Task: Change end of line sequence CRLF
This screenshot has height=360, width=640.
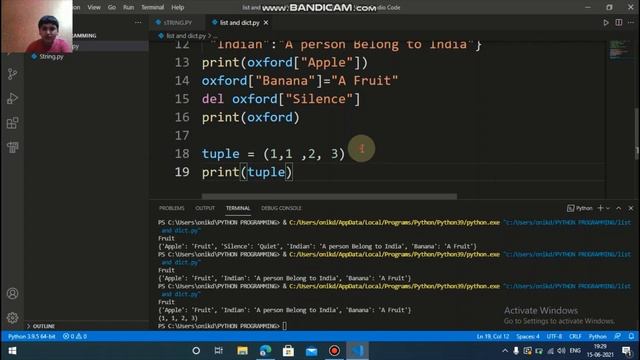Action: click(575, 336)
